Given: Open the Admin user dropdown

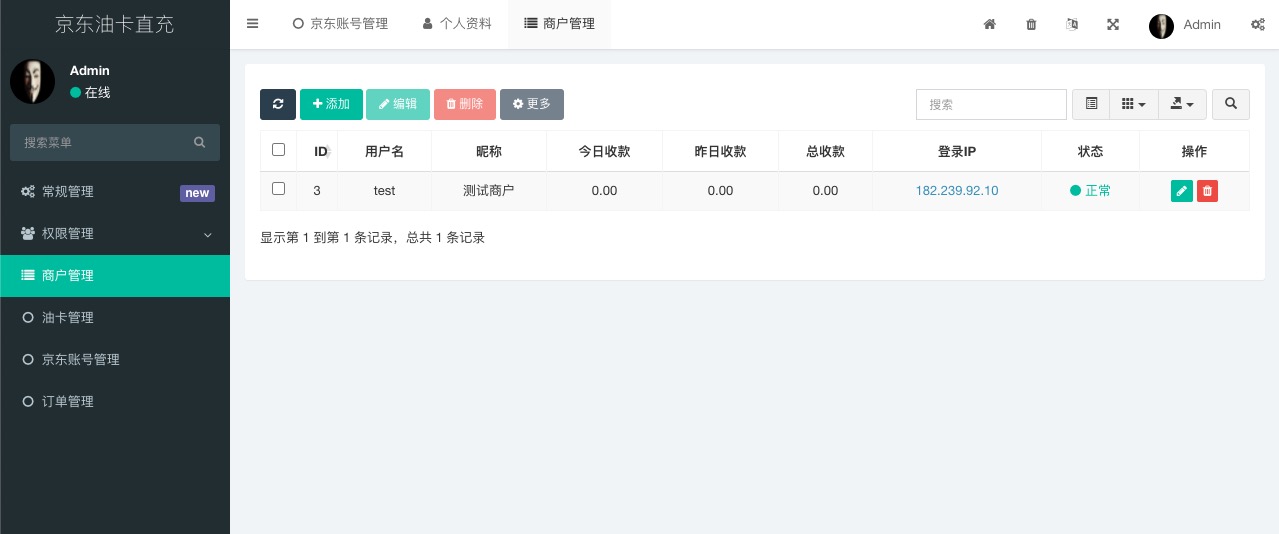Looking at the screenshot, I should (1185, 25).
